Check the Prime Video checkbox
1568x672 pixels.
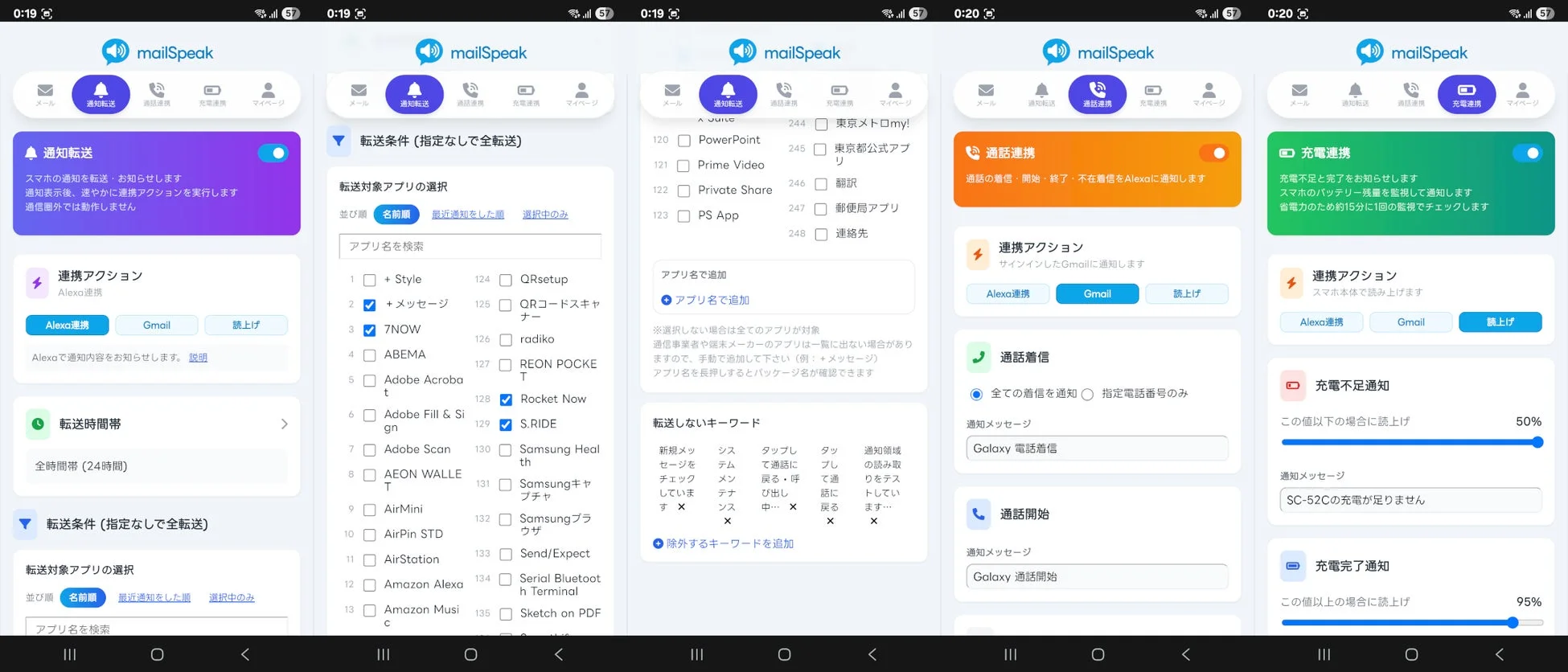(683, 166)
